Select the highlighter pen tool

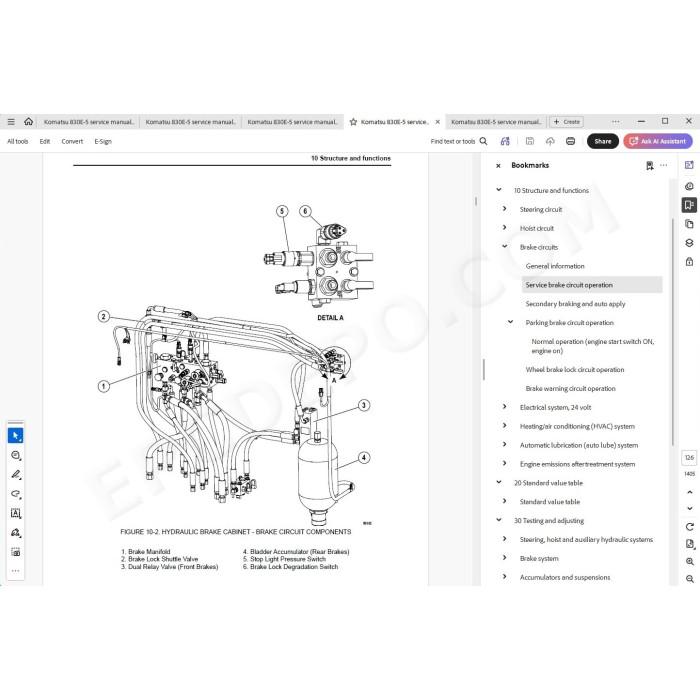coord(16,475)
